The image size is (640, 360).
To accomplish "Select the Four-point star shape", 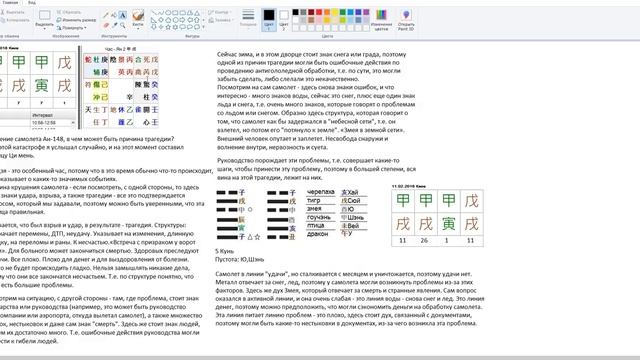I will click(x=161, y=27).
